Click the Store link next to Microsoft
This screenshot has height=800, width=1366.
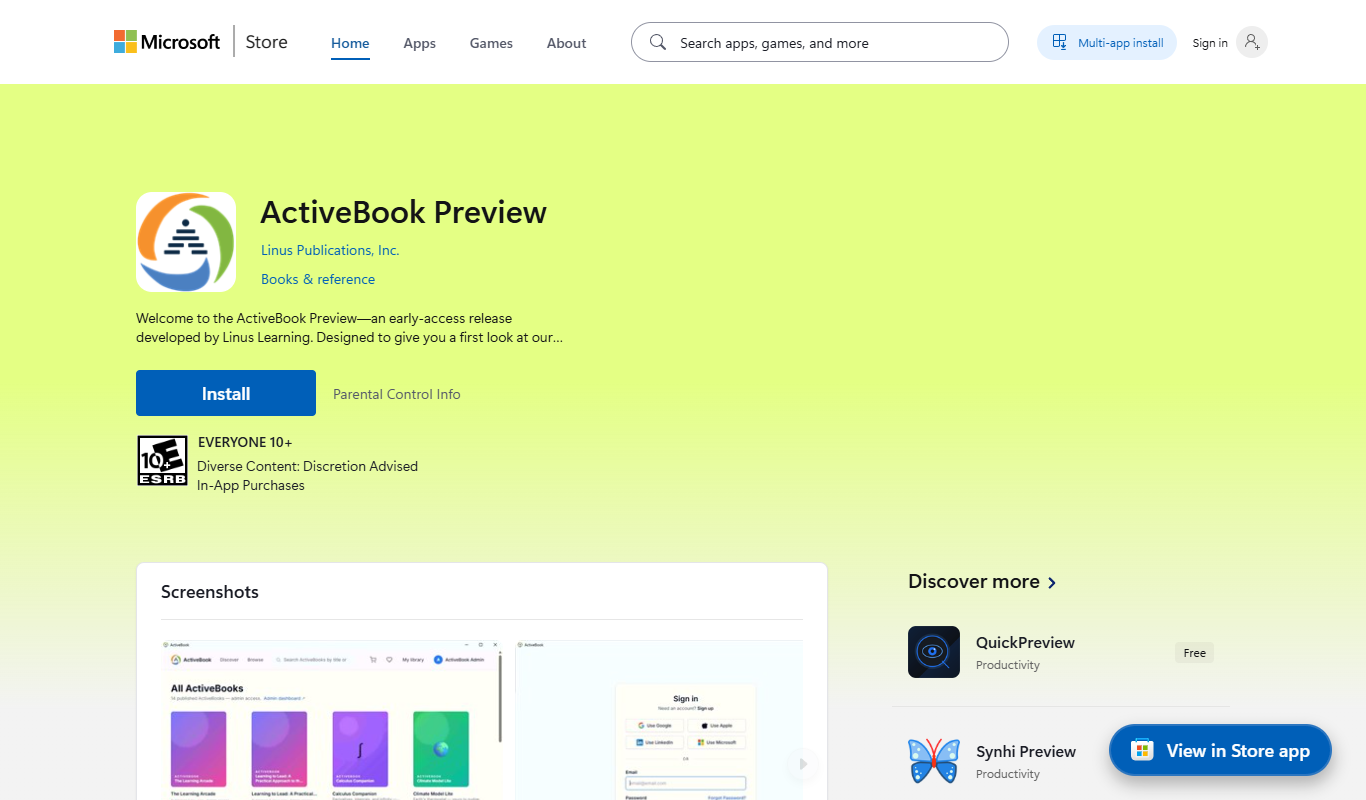(267, 42)
